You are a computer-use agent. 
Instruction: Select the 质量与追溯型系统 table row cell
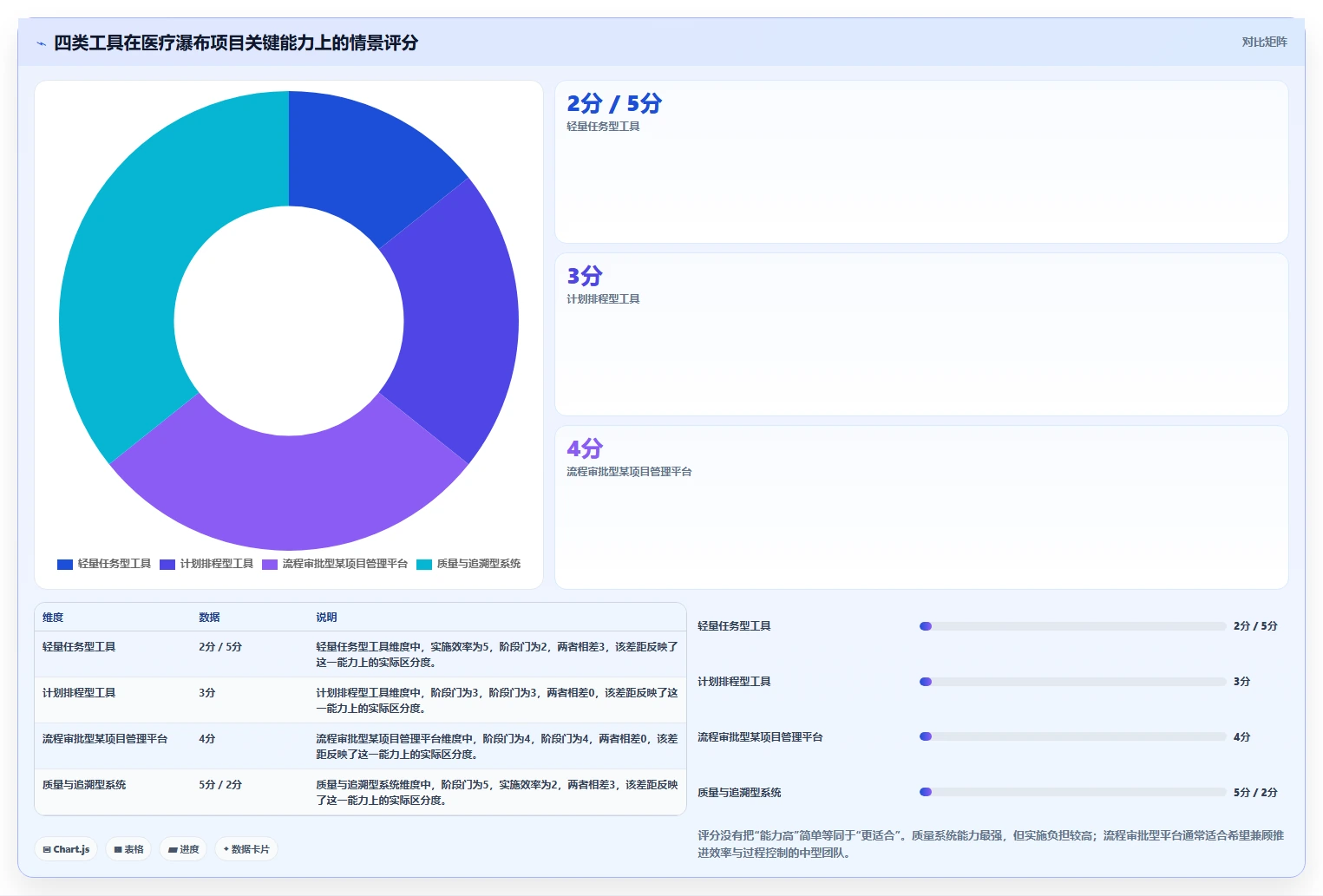click(x=84, y=785)
